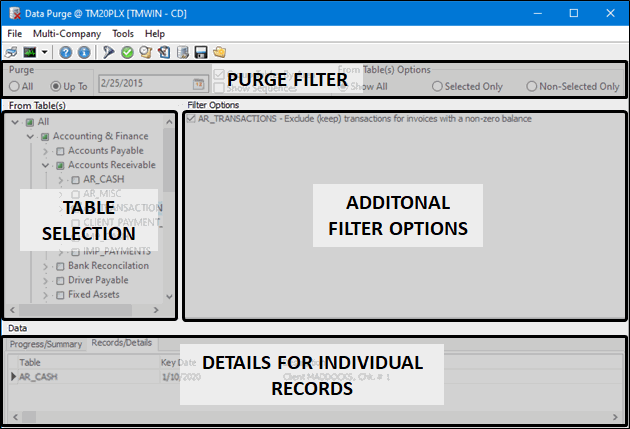Screen dimensions: 630x429
Task: Open the Tools menu
Action: click(123, 34)
